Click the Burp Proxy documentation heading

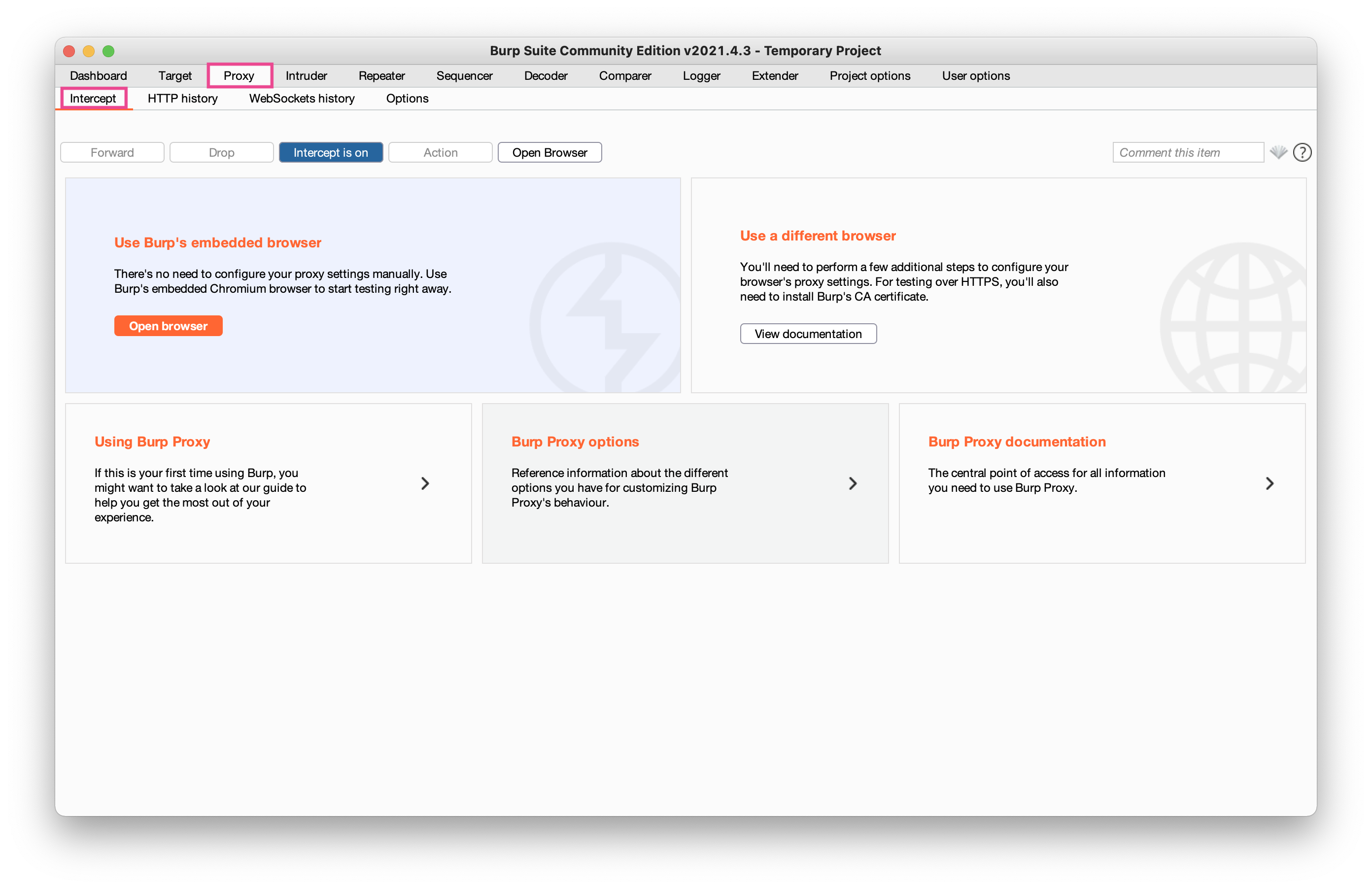[x=1017, y=442]
